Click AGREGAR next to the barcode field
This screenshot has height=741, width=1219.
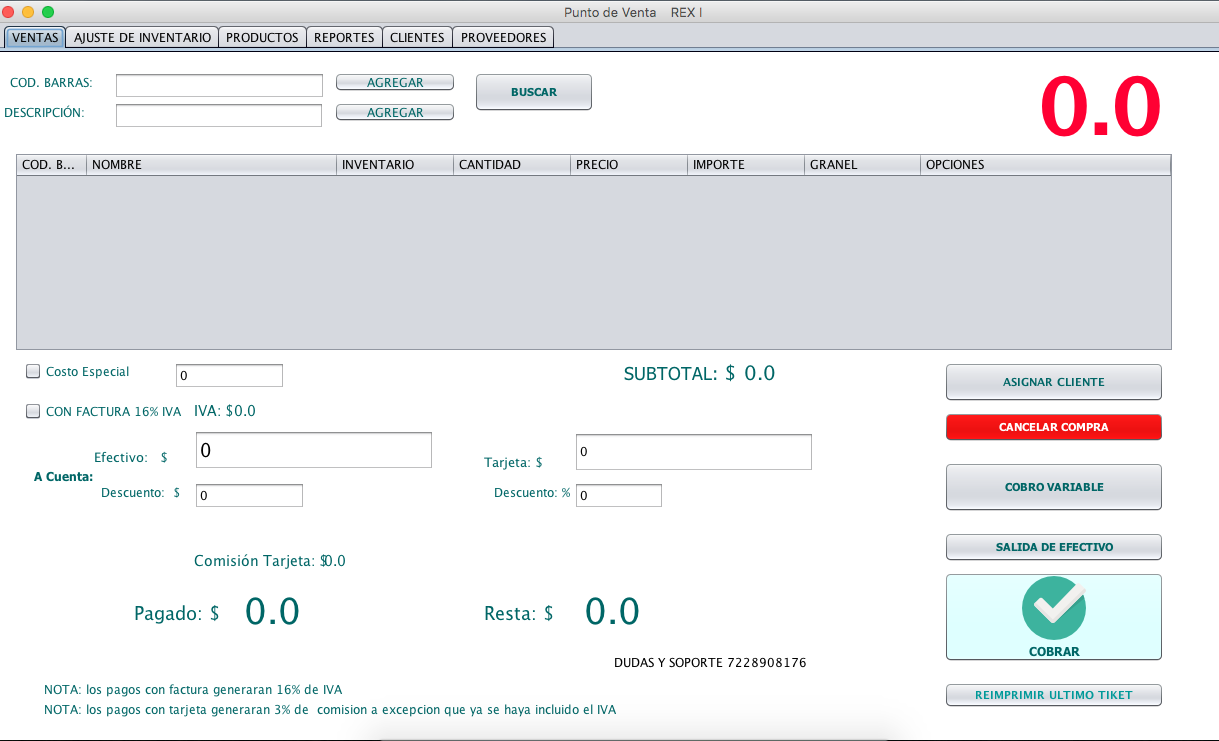395,83
